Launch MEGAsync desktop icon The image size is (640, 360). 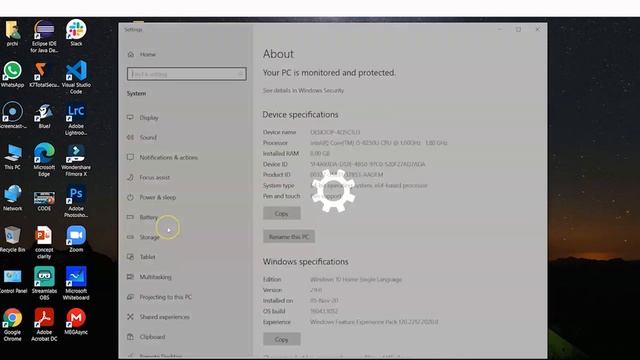coord(76,322)
